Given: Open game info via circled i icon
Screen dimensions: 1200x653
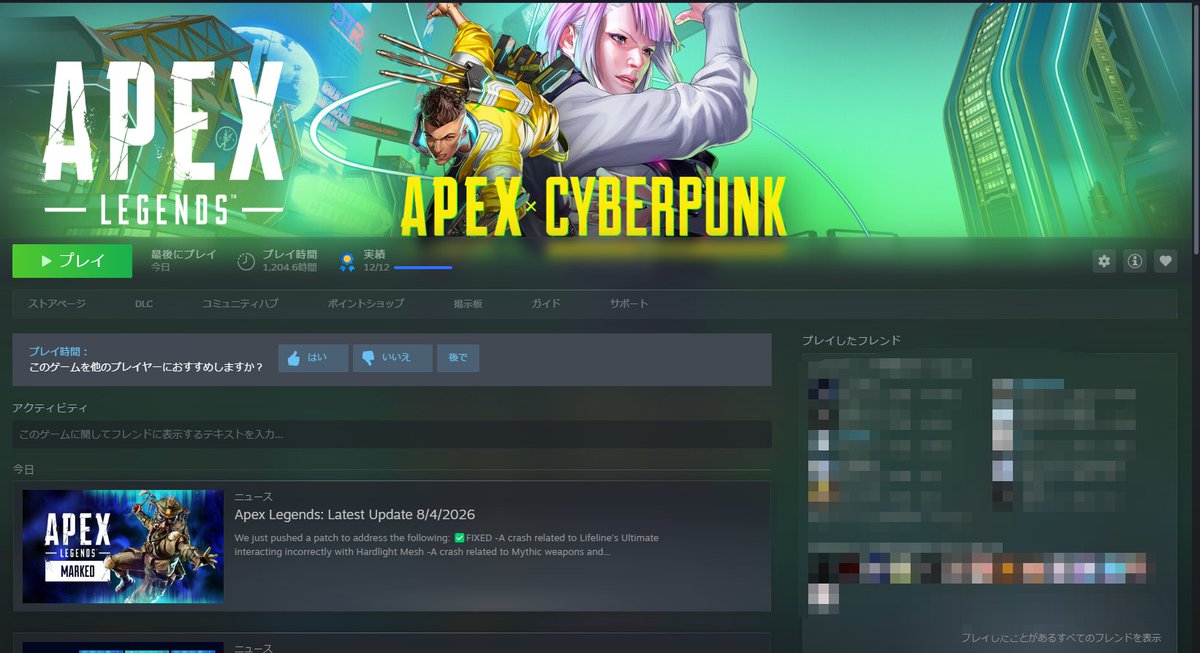Looking at the screenshot, I should point(1135,261).
